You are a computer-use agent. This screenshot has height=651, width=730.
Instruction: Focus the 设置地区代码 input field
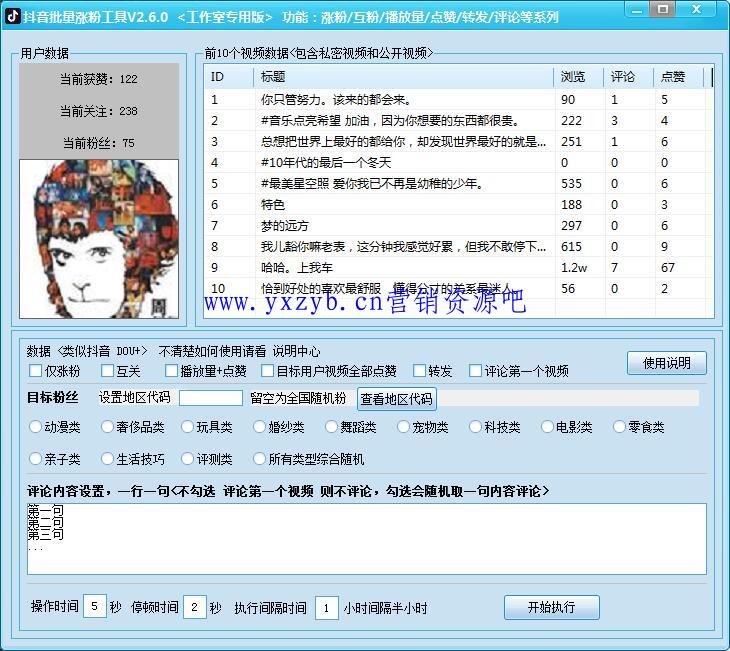click(x=210, y=398)
